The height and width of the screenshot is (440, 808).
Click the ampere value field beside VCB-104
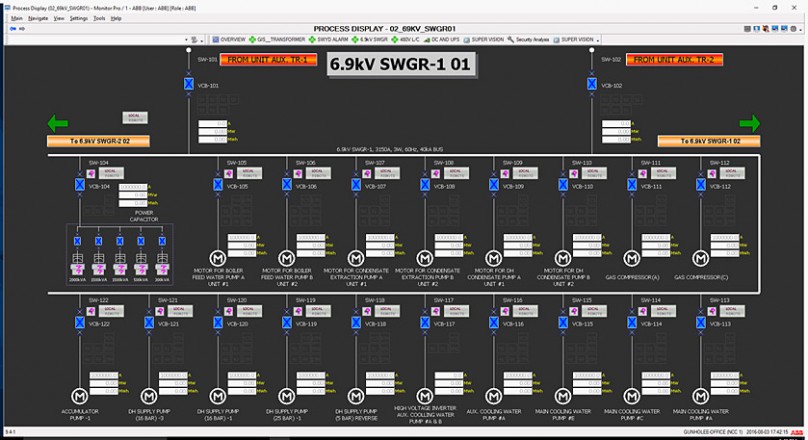pos(133,188)
